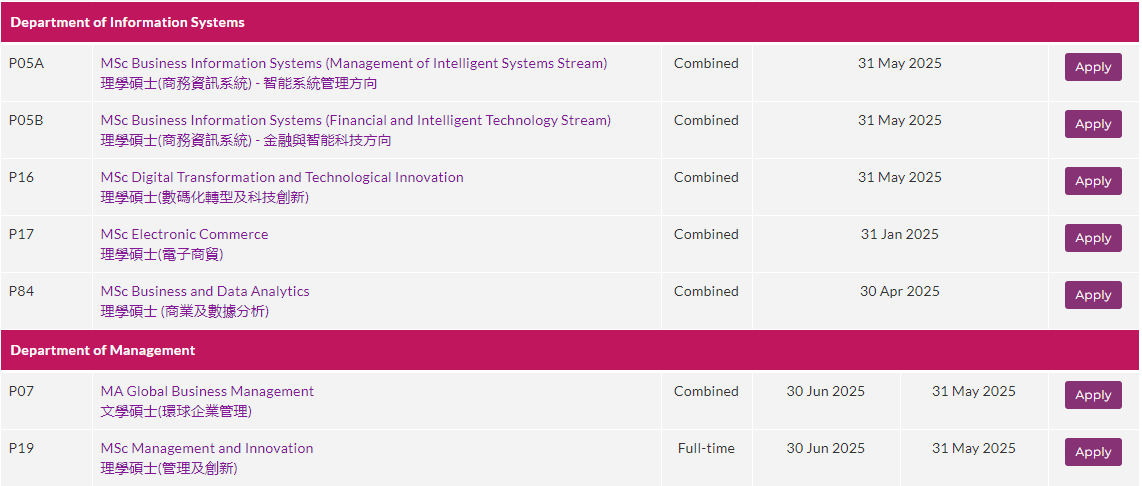Select the P84 programme code cell
This screenshot has height=486, width=1142.
(x=47, y=301)
